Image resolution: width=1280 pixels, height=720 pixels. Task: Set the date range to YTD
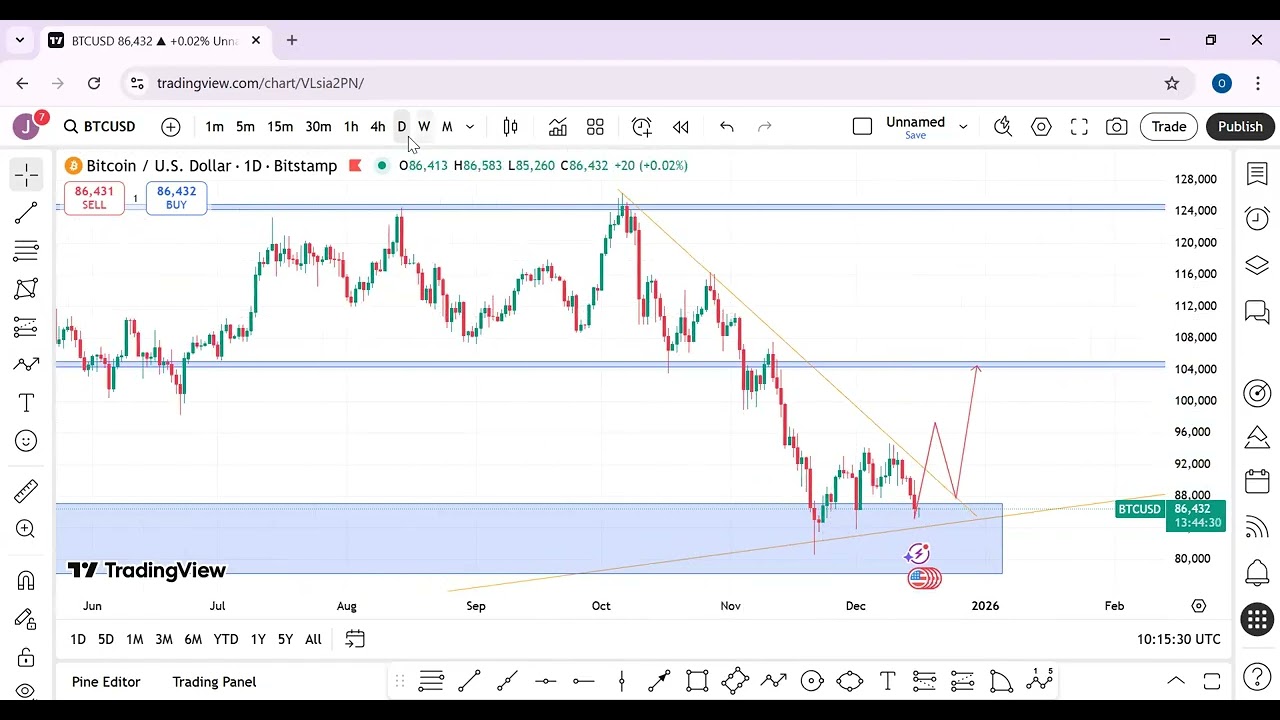[x=226, y=639]
